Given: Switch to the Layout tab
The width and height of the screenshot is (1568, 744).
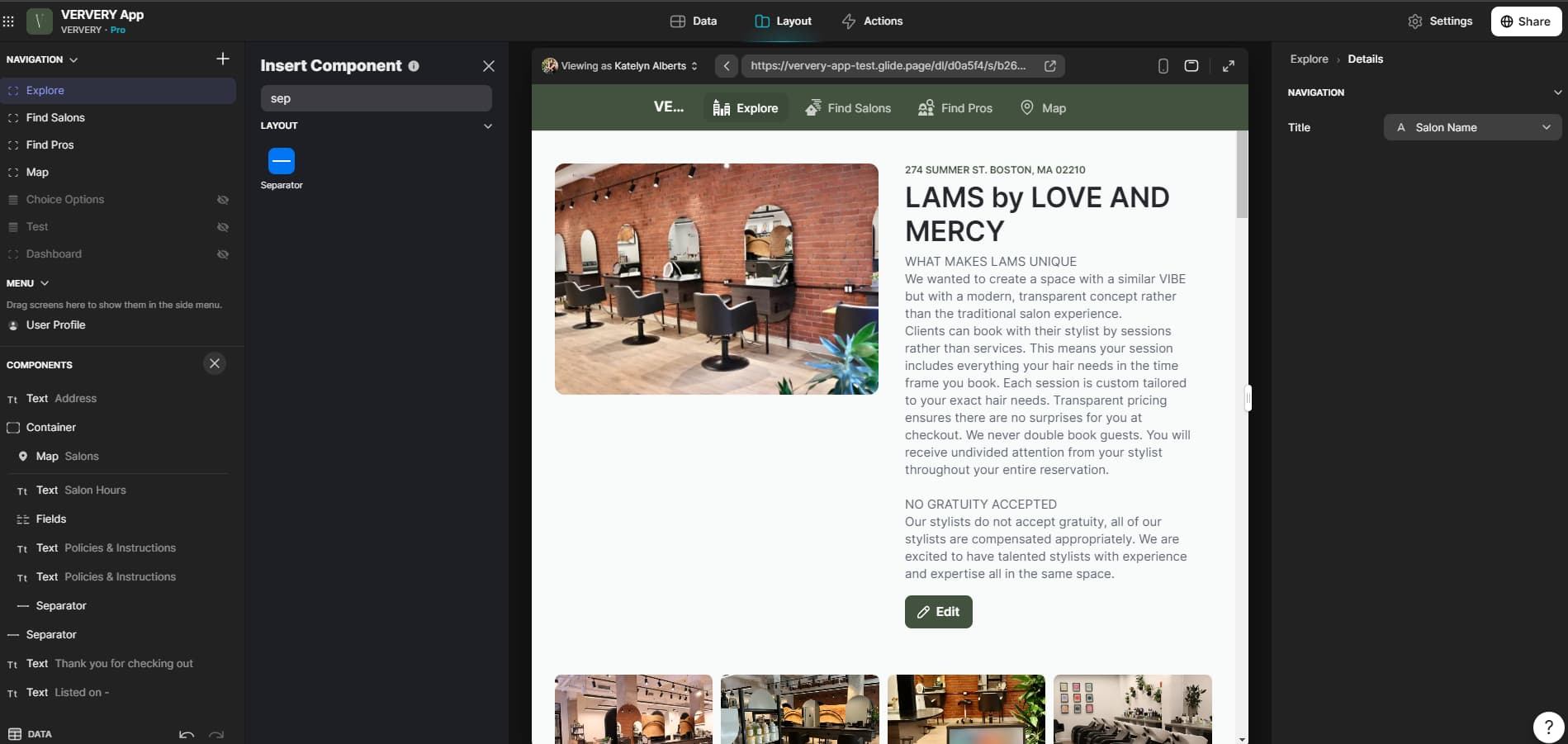Looking at the screenshot, I should pos(783,21).
